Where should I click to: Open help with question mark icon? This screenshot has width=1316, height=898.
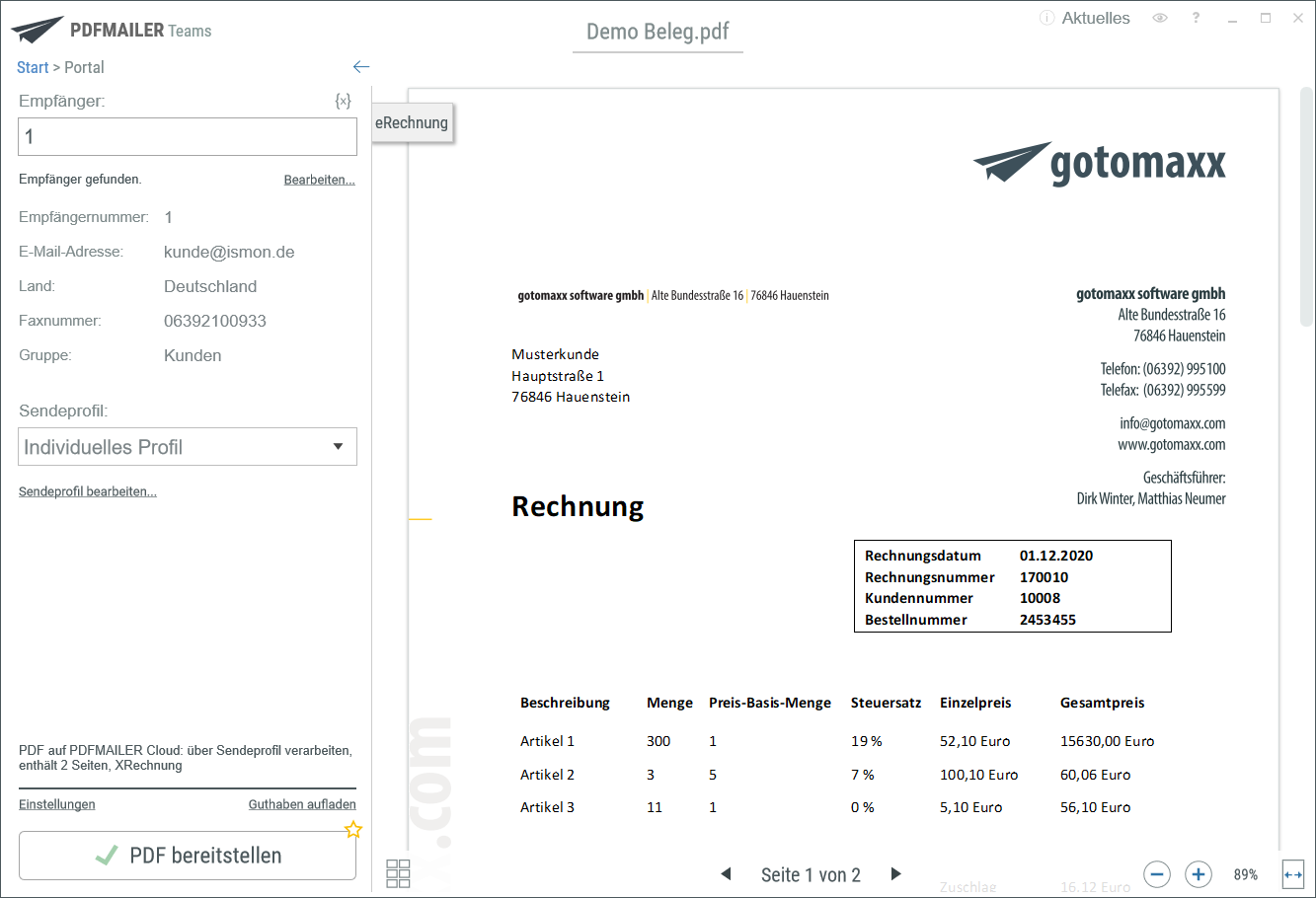click(x=1196, y=18)
